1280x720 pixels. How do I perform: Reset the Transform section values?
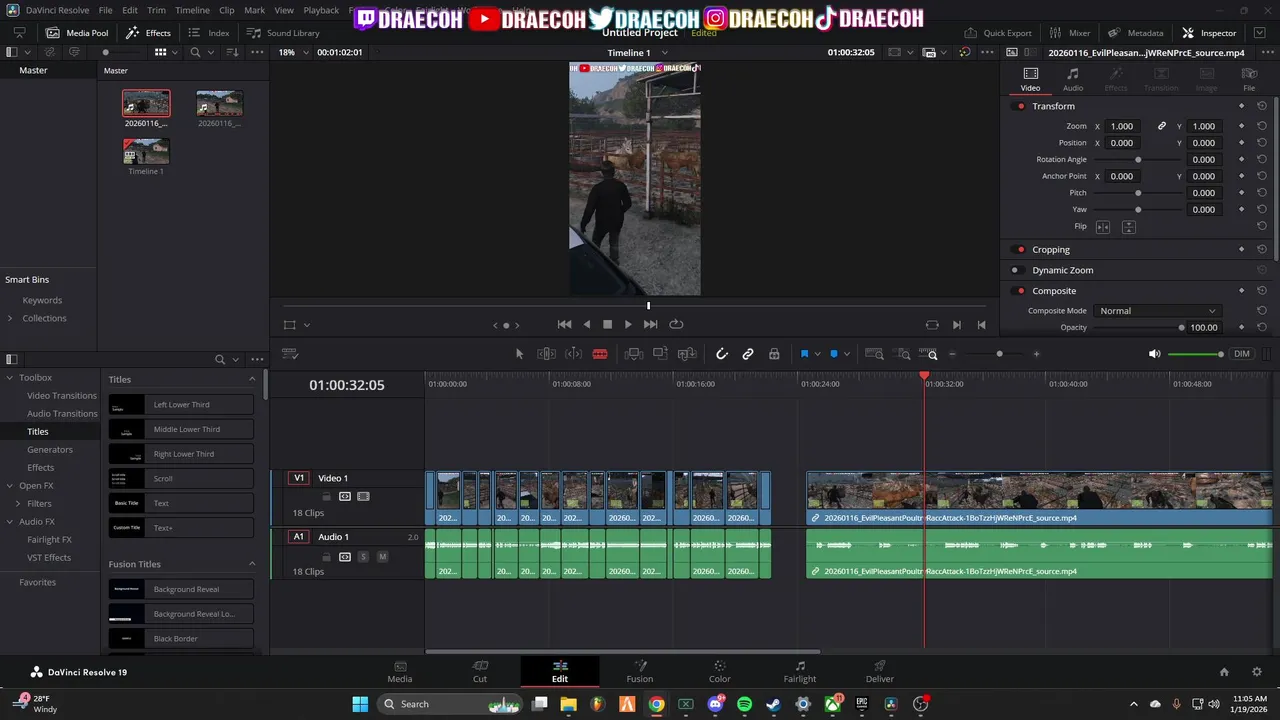tap(1262, 106)
